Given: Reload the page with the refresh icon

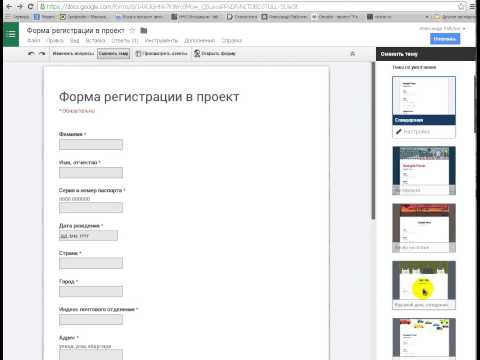Looking at the screenshot, I should pyautogui.click(x=30, y=6).
